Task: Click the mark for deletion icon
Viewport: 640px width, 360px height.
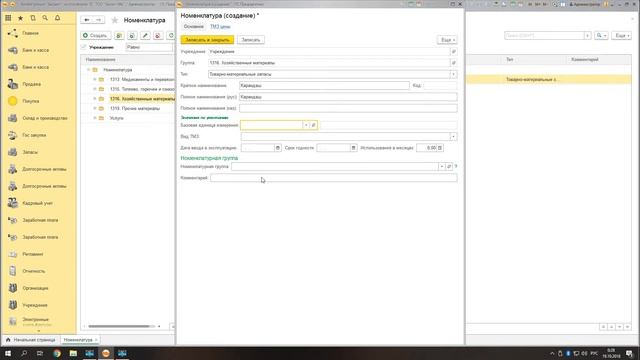Action: click(x=158, y=36)
